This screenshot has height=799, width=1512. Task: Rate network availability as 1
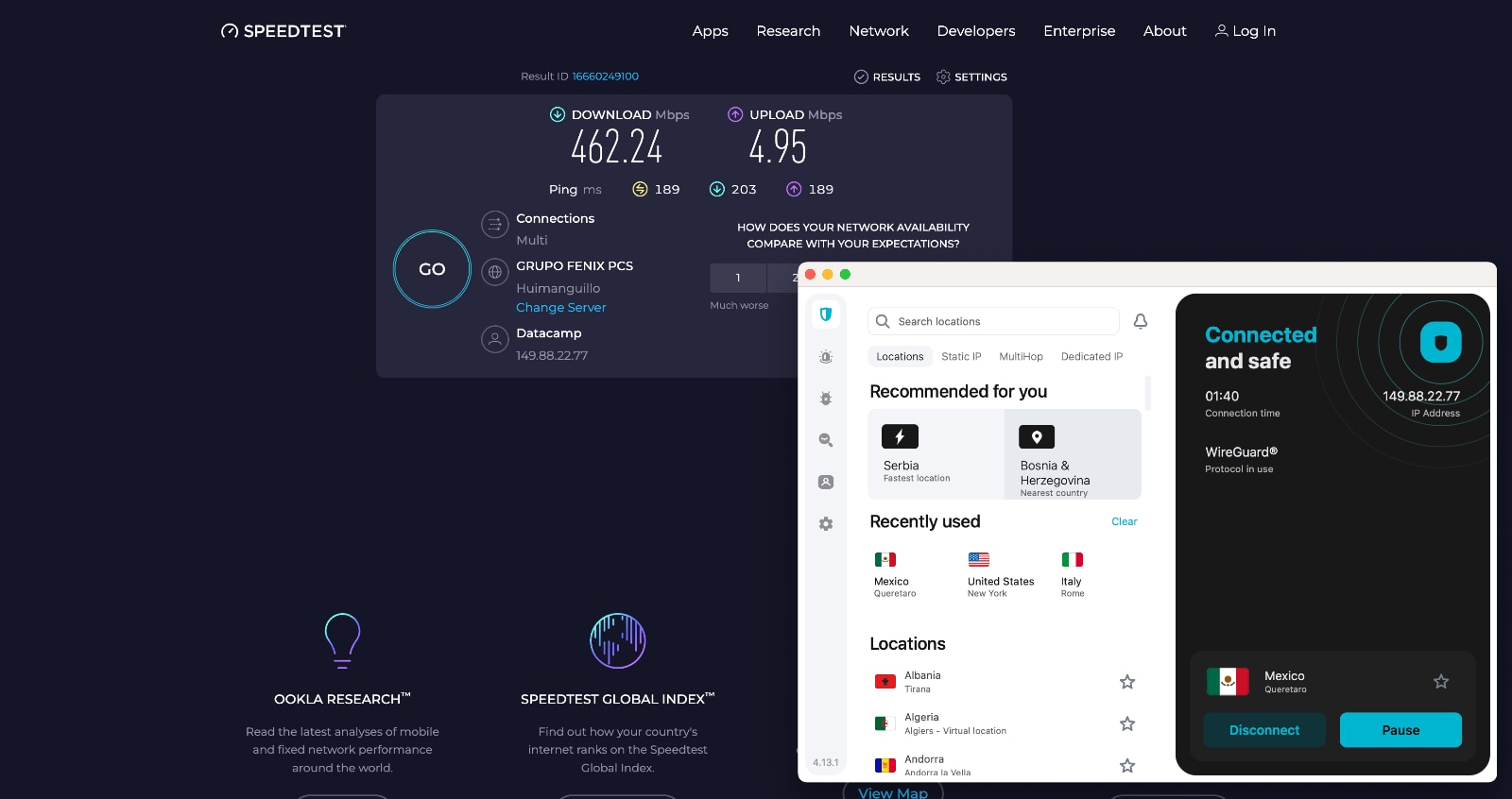[x=738, y=278]
